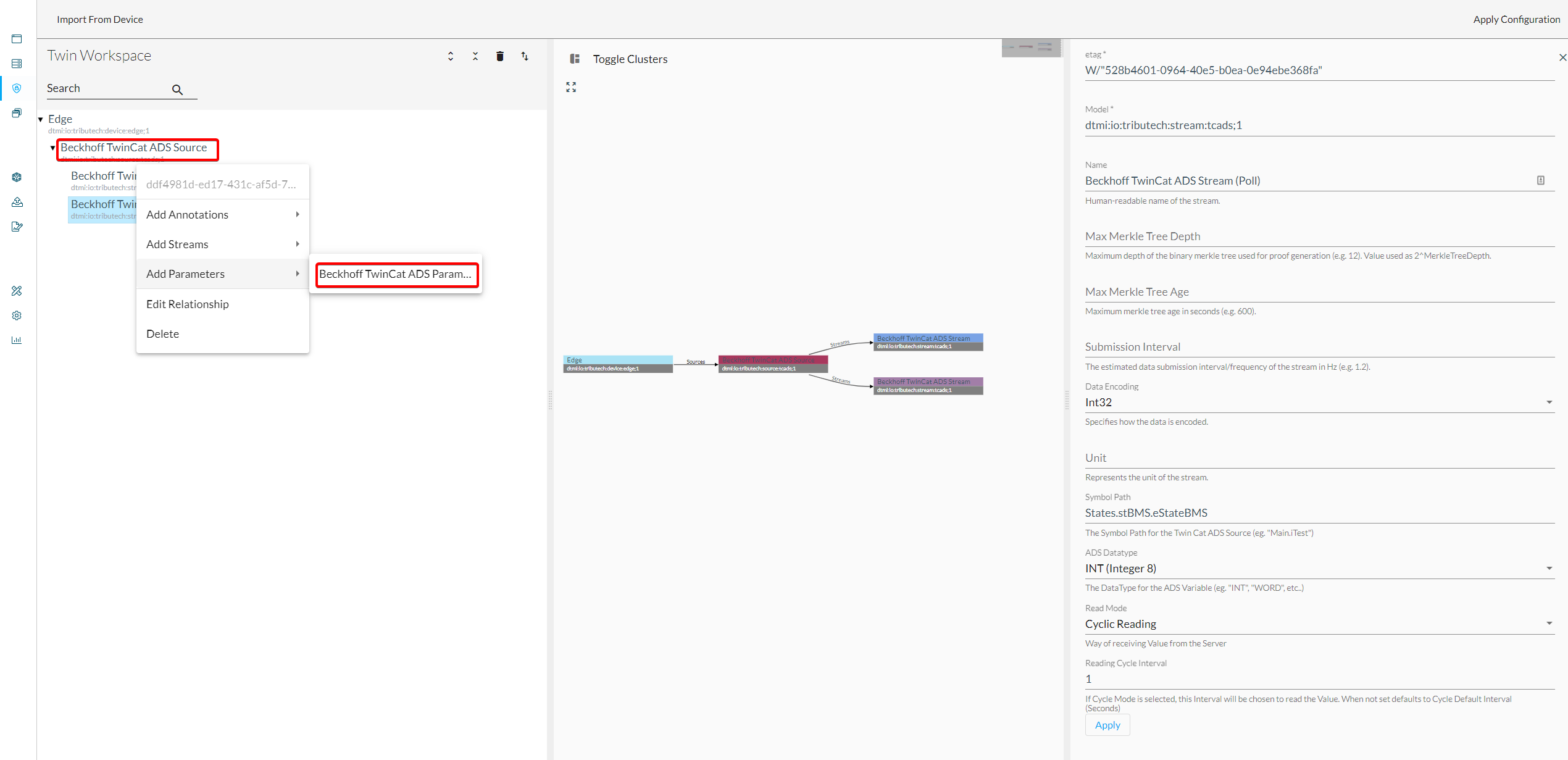Open the upload tray sidebar icon
Image resolution: width=1568 pixels, height=760 pixels.
[17, 202]
